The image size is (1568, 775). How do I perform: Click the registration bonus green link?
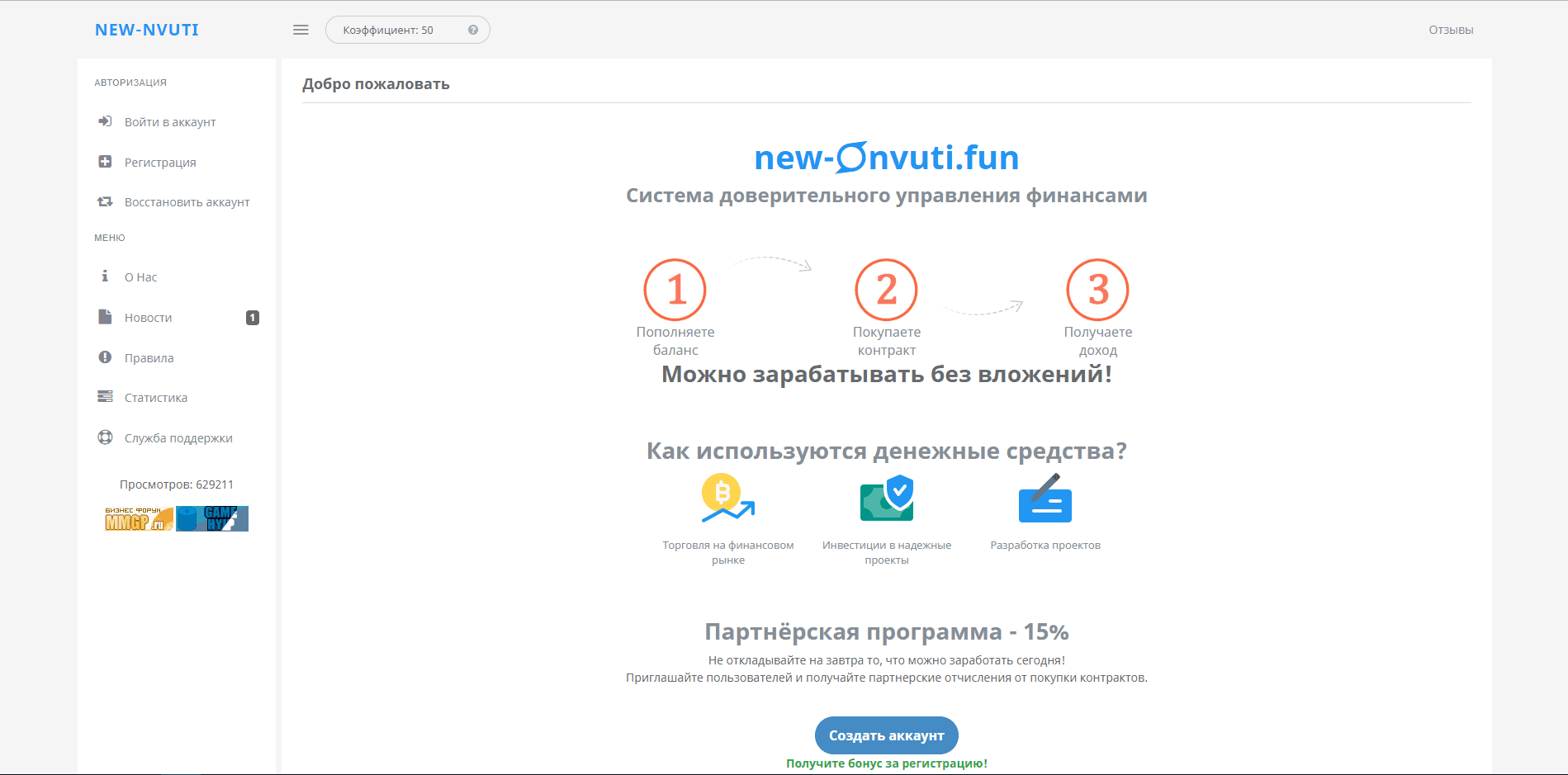[x=886, y=763]
